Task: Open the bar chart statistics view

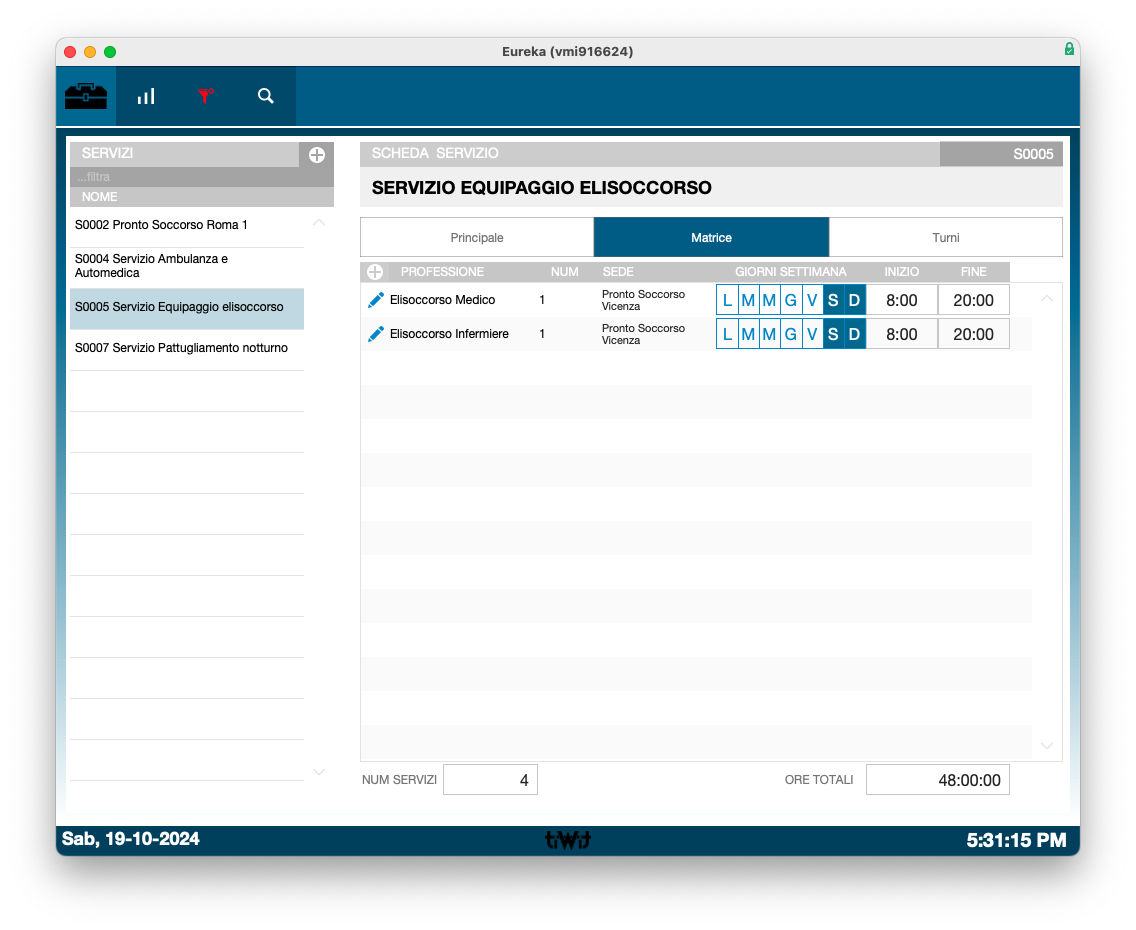Action: (146, 96)
